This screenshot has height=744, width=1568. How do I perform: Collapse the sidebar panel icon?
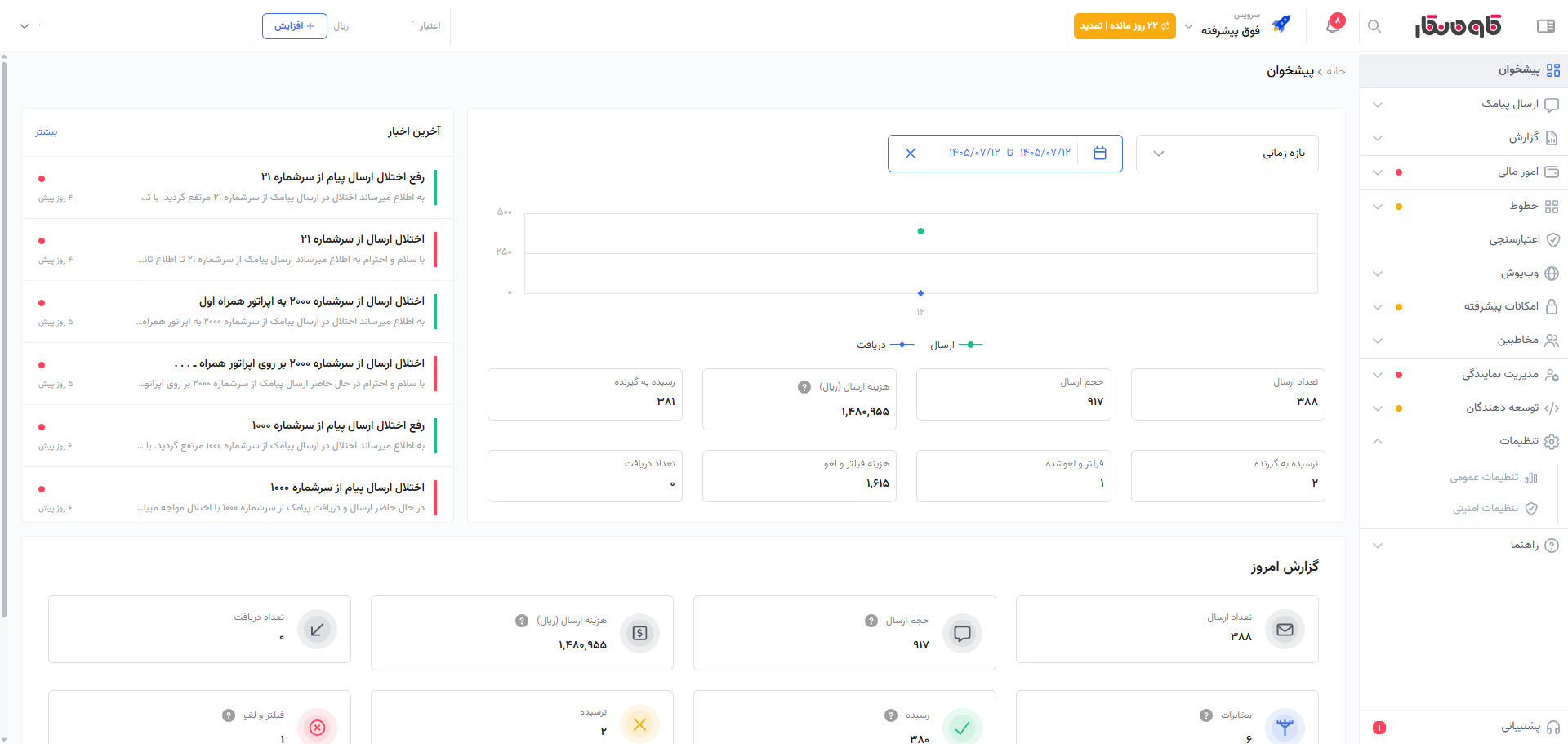click(1545, 26)
